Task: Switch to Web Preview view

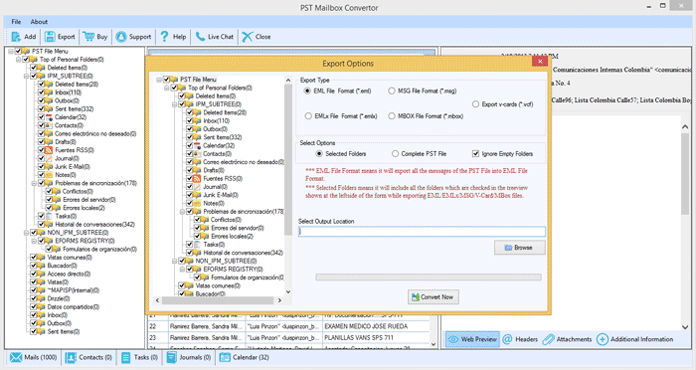Action: point(472,339)
